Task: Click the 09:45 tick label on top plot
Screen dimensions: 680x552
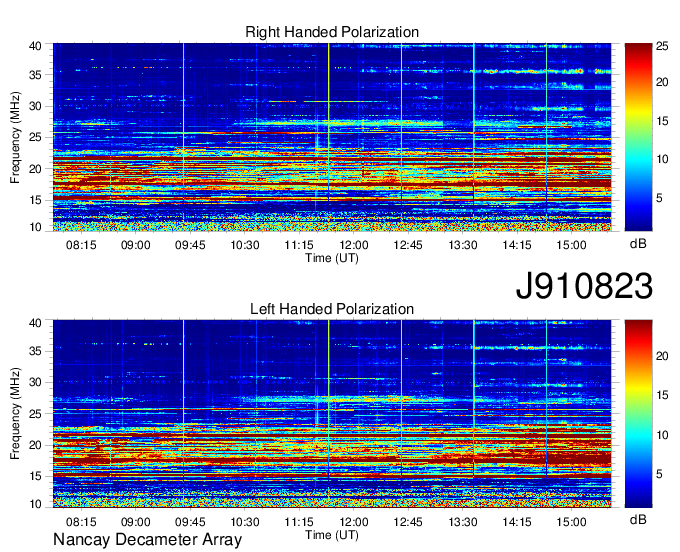Action: click(190, 245)
